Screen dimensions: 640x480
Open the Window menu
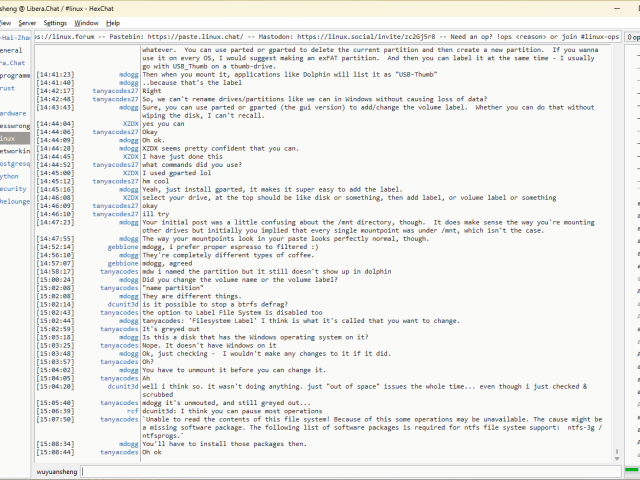(x=87, y=22)
